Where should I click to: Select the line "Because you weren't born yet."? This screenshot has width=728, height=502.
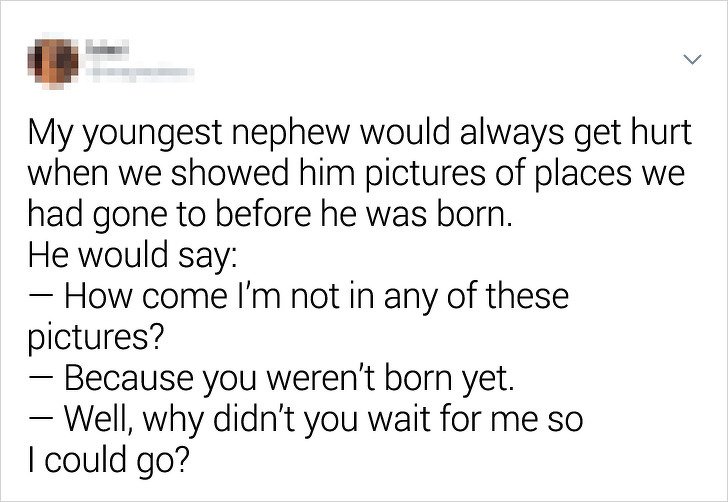tap(271, 378)
